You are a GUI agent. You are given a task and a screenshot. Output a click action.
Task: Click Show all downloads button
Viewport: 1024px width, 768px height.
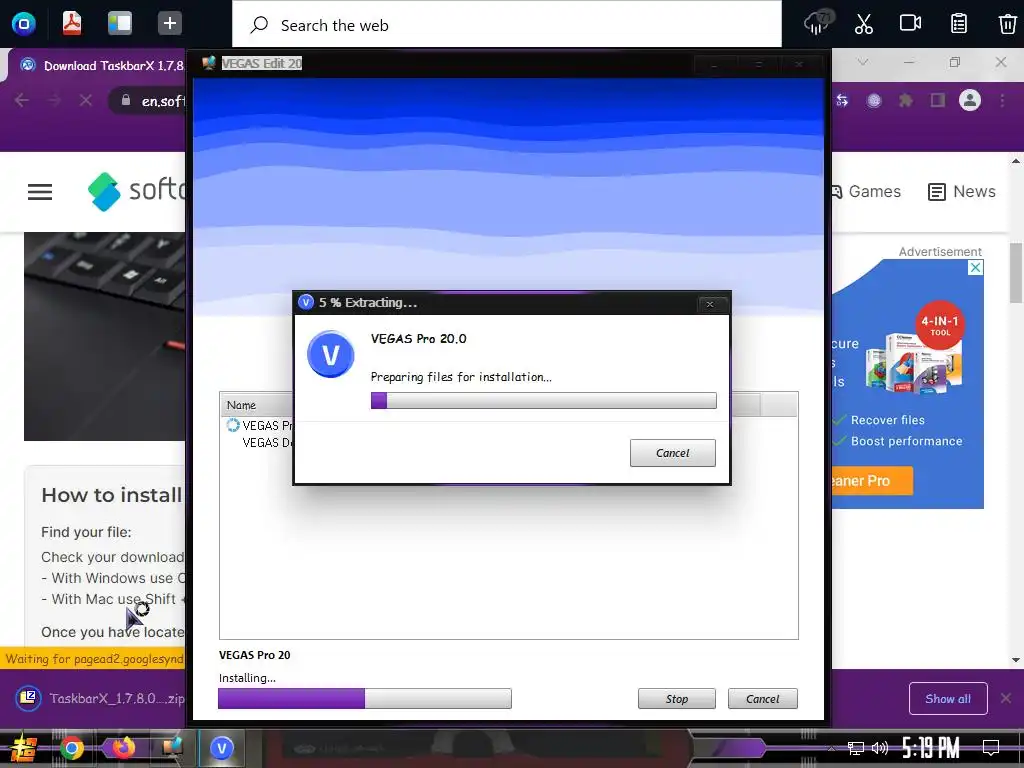coord(948,699)
